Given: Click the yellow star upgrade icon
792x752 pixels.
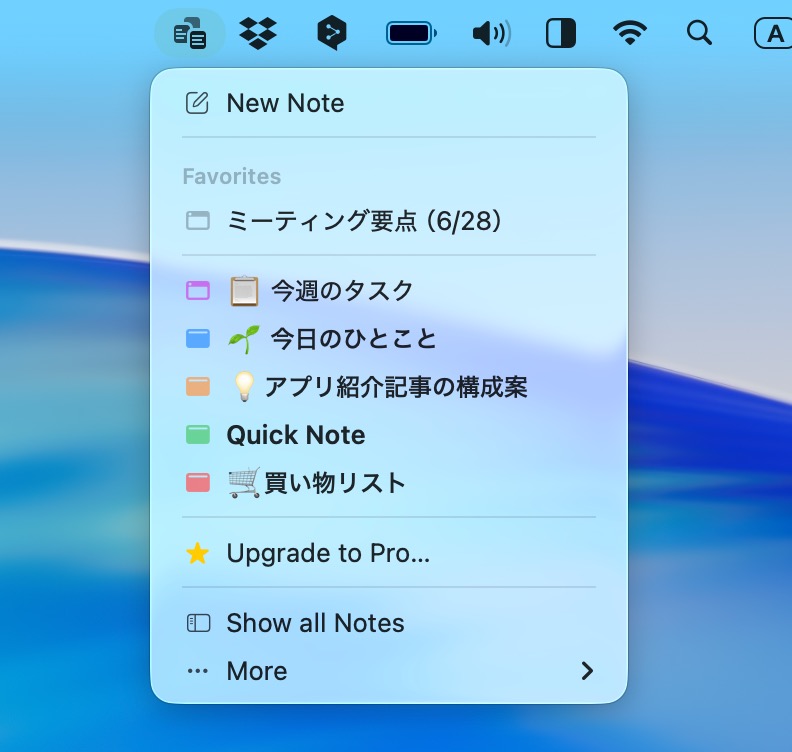Looking at the screenshot, I should coord(198,553).
